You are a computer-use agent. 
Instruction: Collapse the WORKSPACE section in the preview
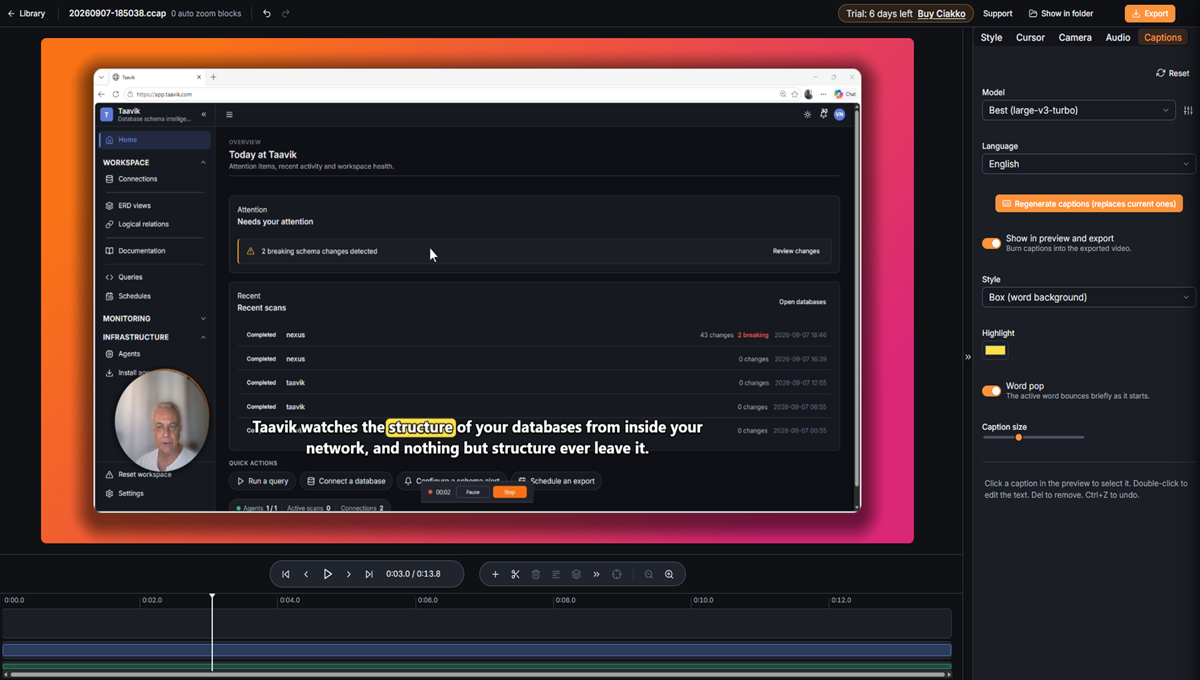[x=203, y=162]
